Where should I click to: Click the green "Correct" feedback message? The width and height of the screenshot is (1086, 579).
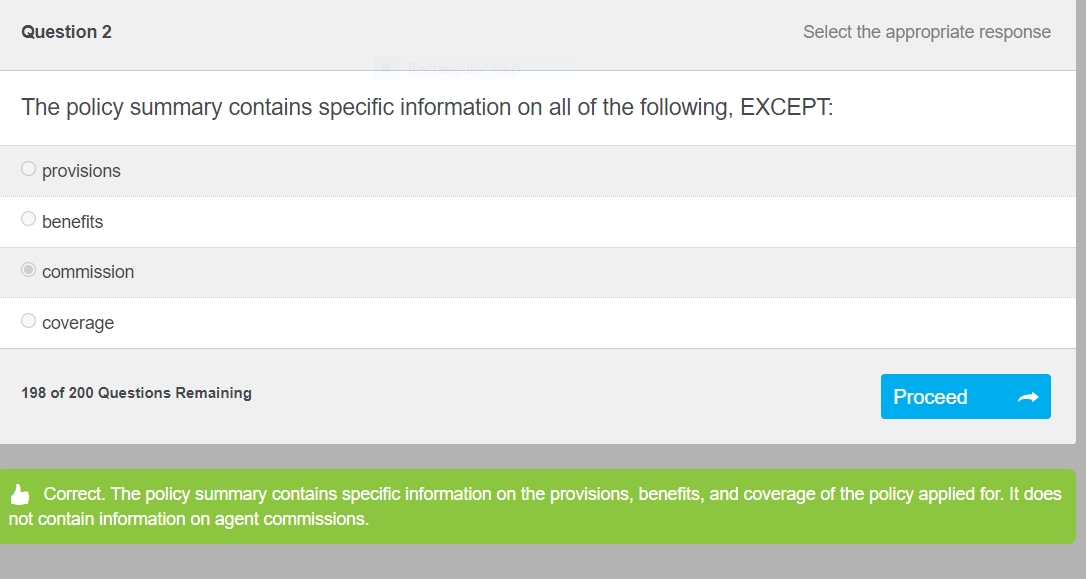click(x=537, y=506)
